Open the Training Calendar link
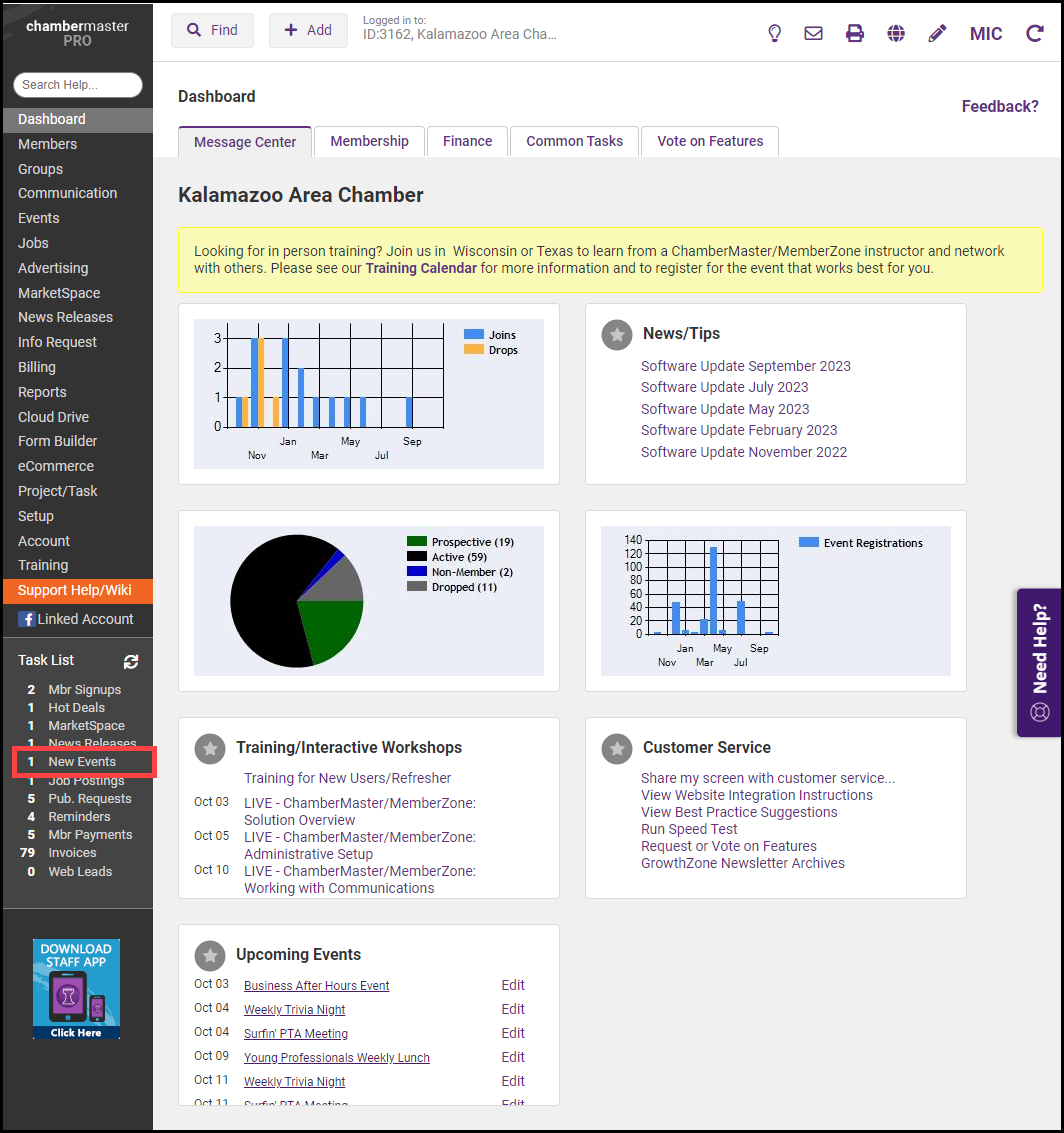 pyautogui.click(x=421, y=268)
